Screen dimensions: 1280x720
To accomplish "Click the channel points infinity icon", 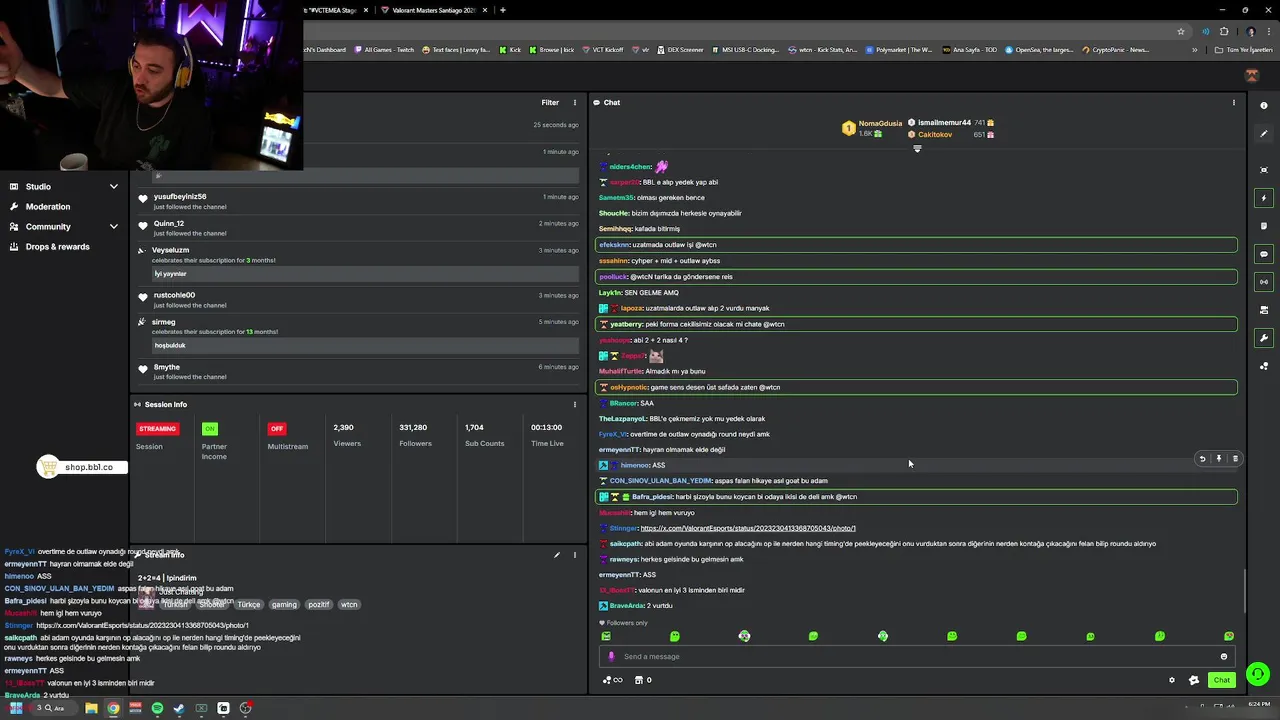I will click(x=611, y=680).
